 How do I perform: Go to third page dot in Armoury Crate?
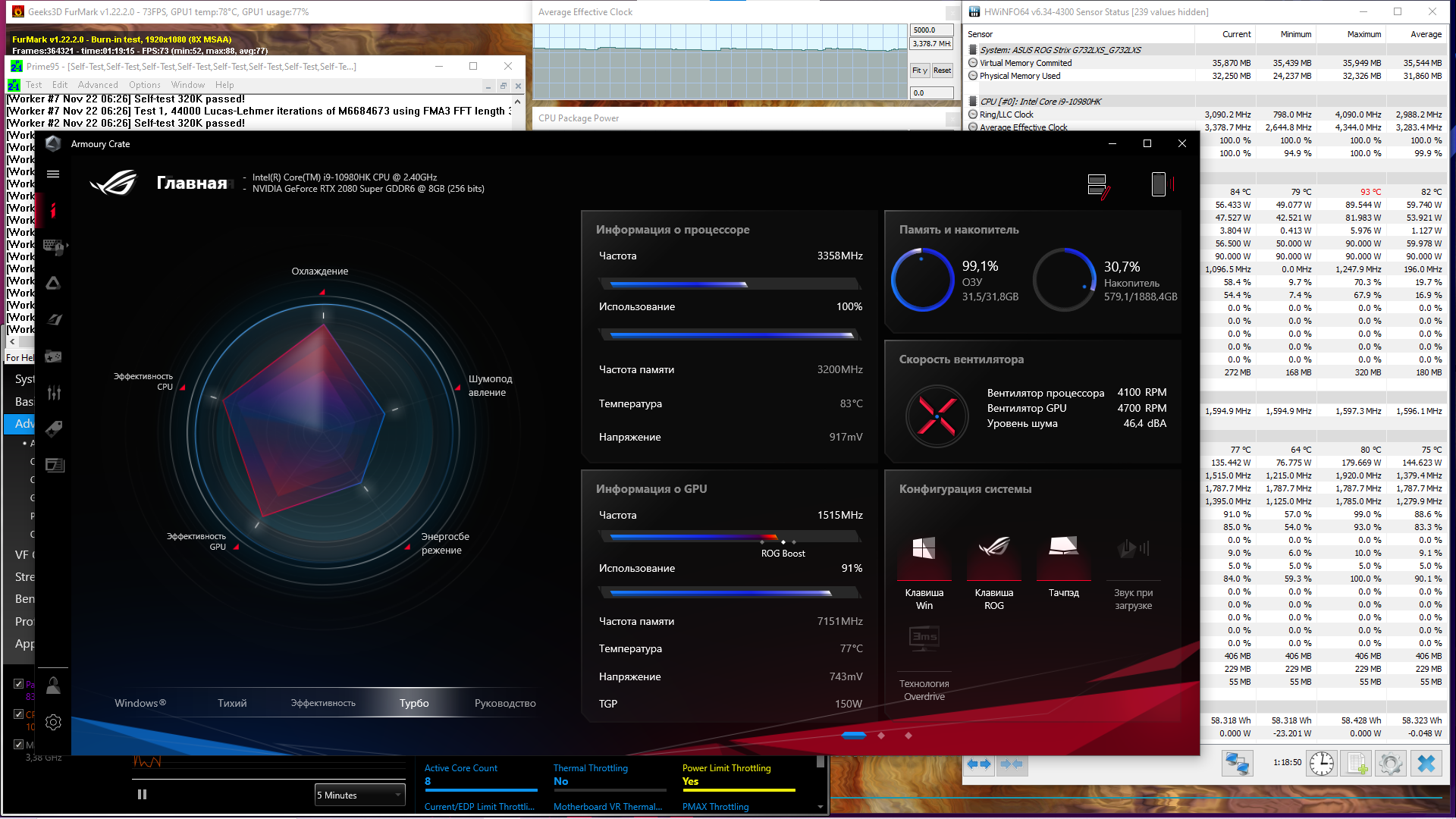coord(908,736)
